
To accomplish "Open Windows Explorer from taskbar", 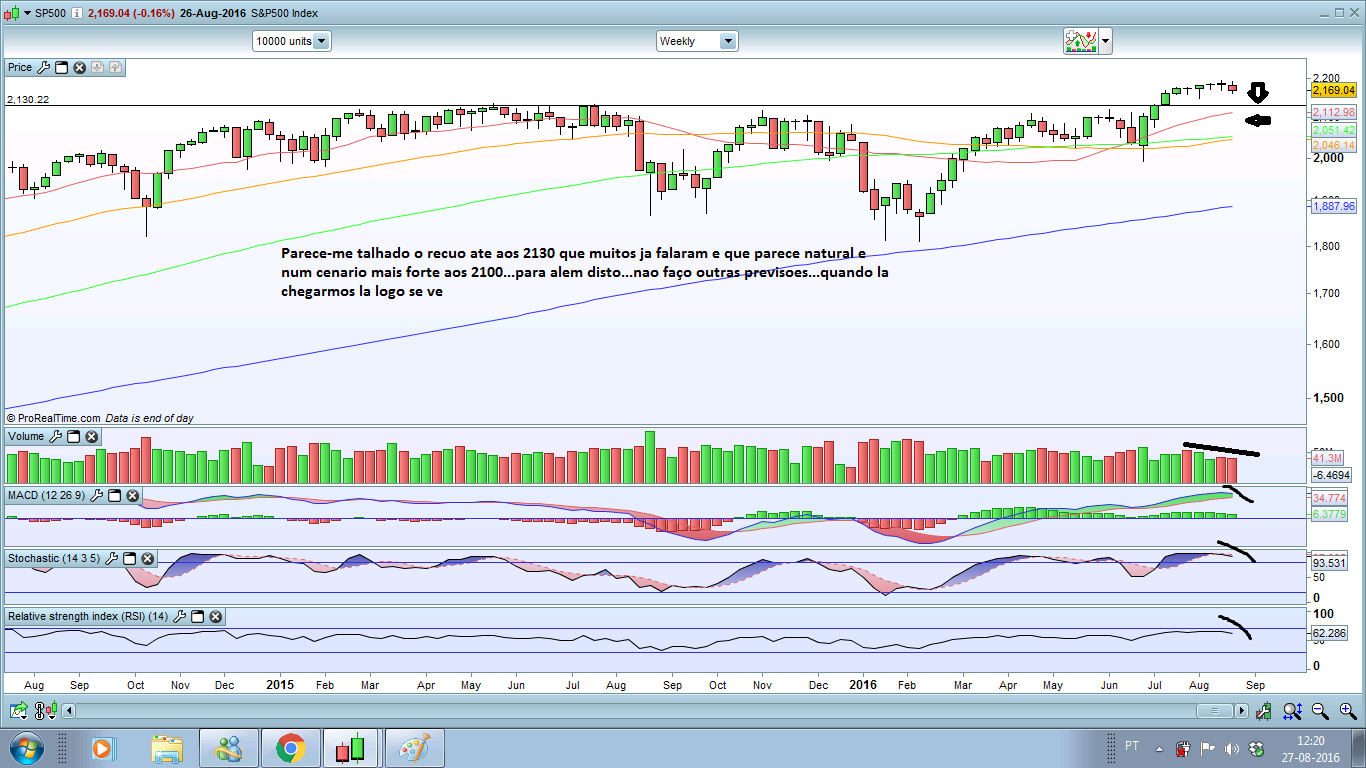I will coord(167,748).
